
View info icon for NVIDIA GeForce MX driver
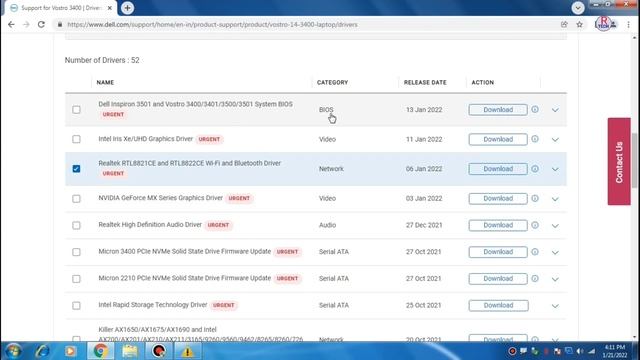535,198
